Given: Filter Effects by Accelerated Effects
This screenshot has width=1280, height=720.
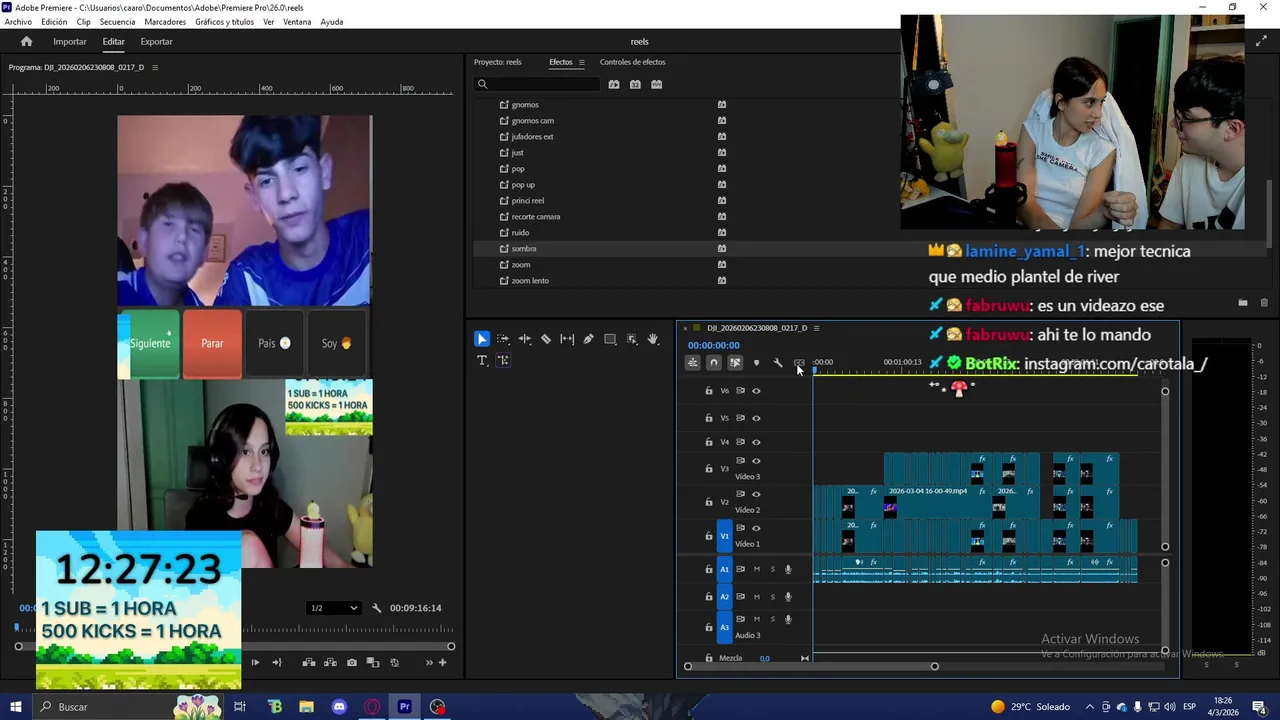Looking at the screenshot, I should tap(614, 84).
